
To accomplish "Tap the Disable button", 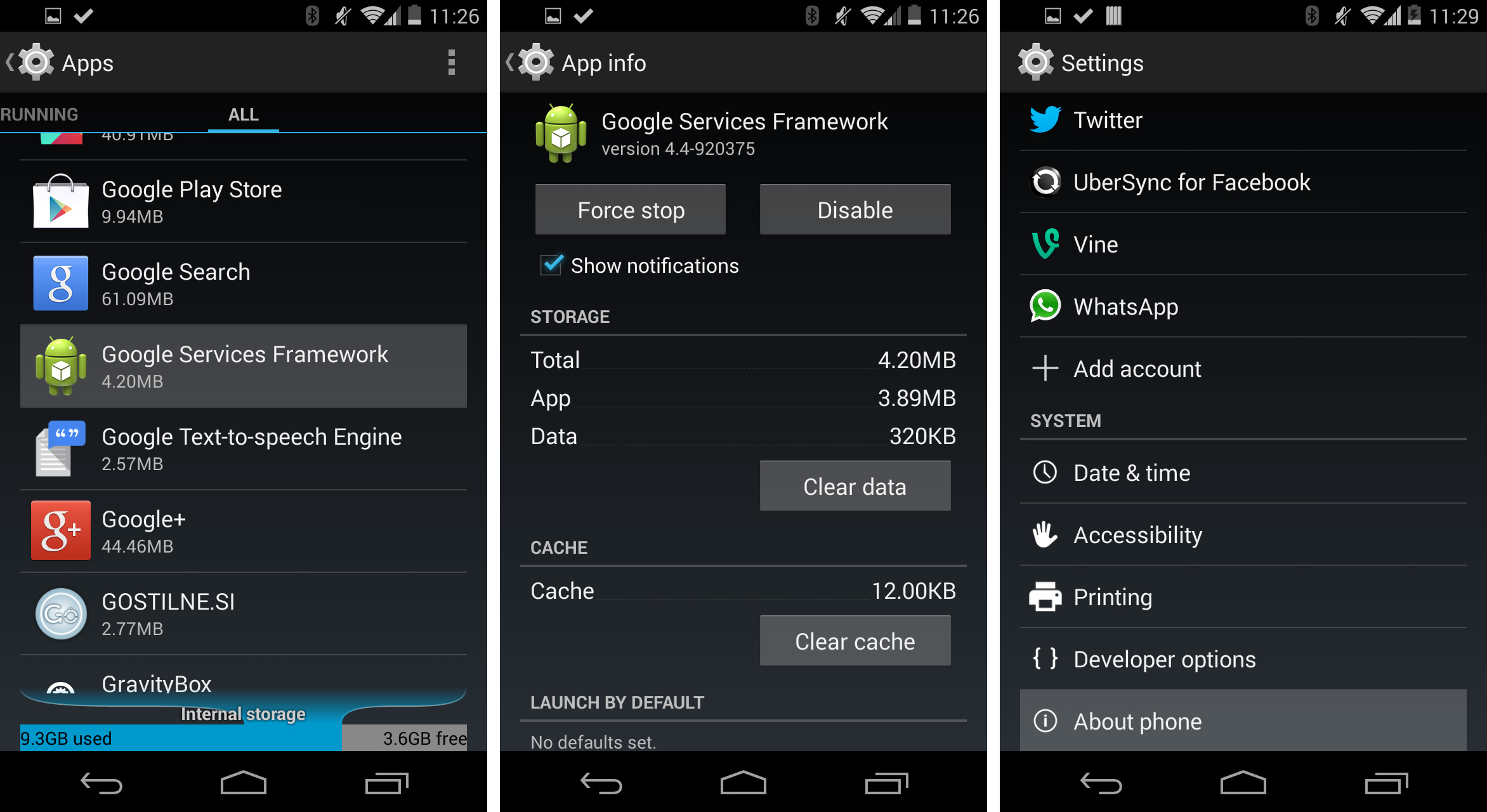I will 855,209.
